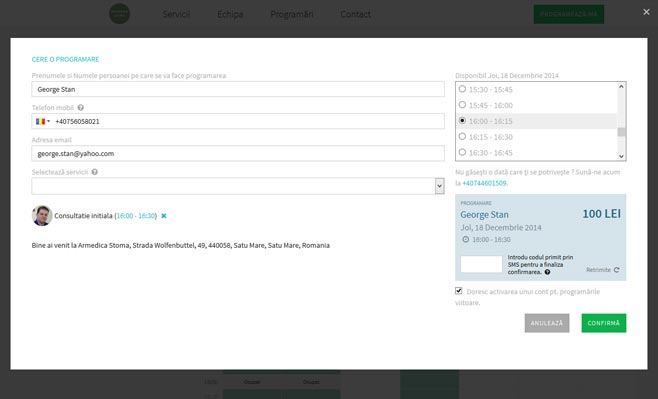Click the help icon beside Selectează servicii
Image resolution: width=658 pixels, height=399 pixels.
(94, 172)
